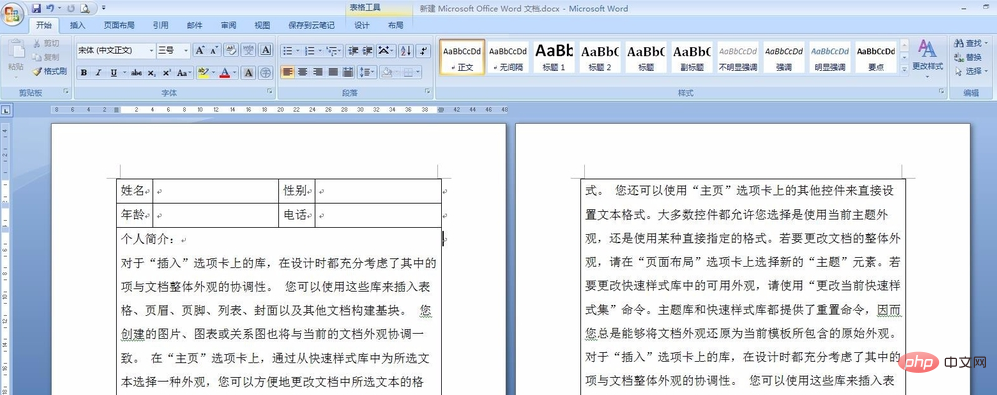
Task: Apply distributed alignment
Action: click(x=348, y=73)
